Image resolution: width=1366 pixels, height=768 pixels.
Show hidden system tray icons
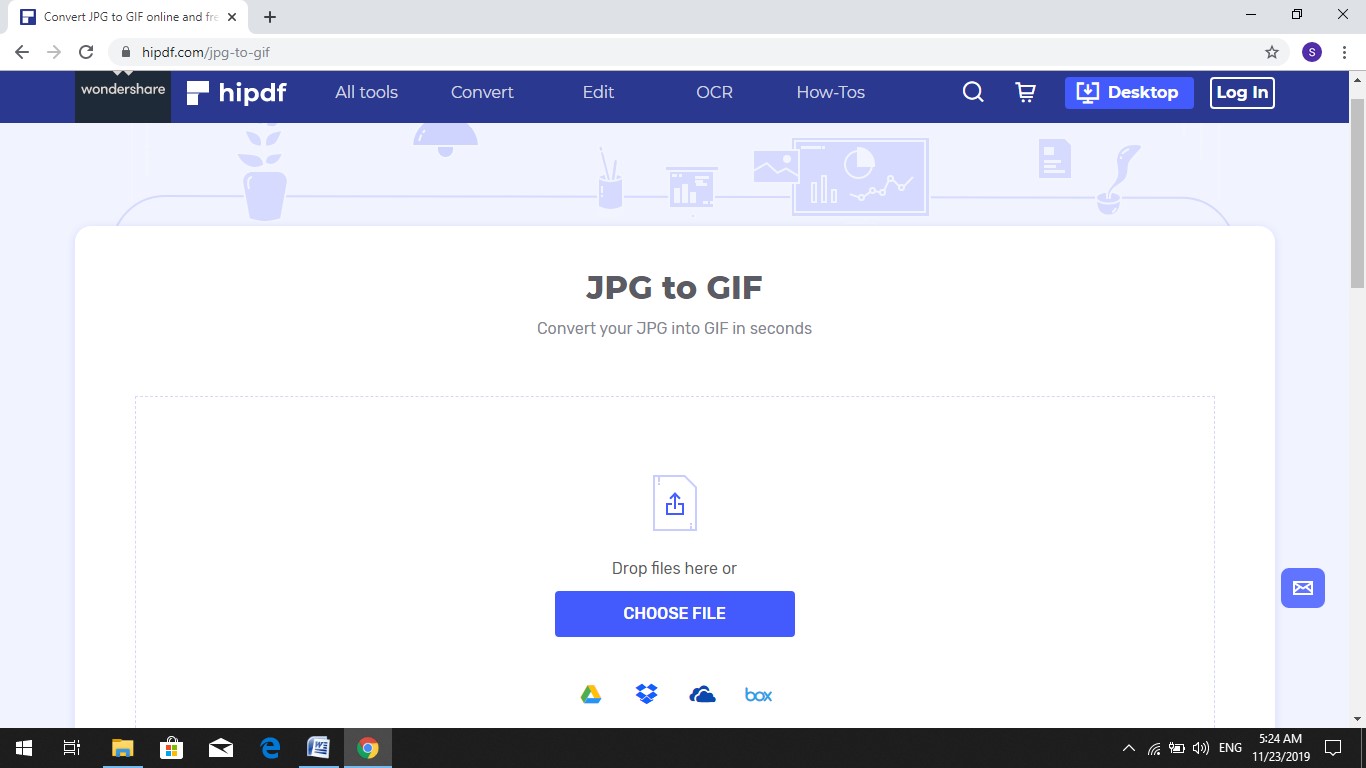pyautogui.click(x=1129, y=748)
